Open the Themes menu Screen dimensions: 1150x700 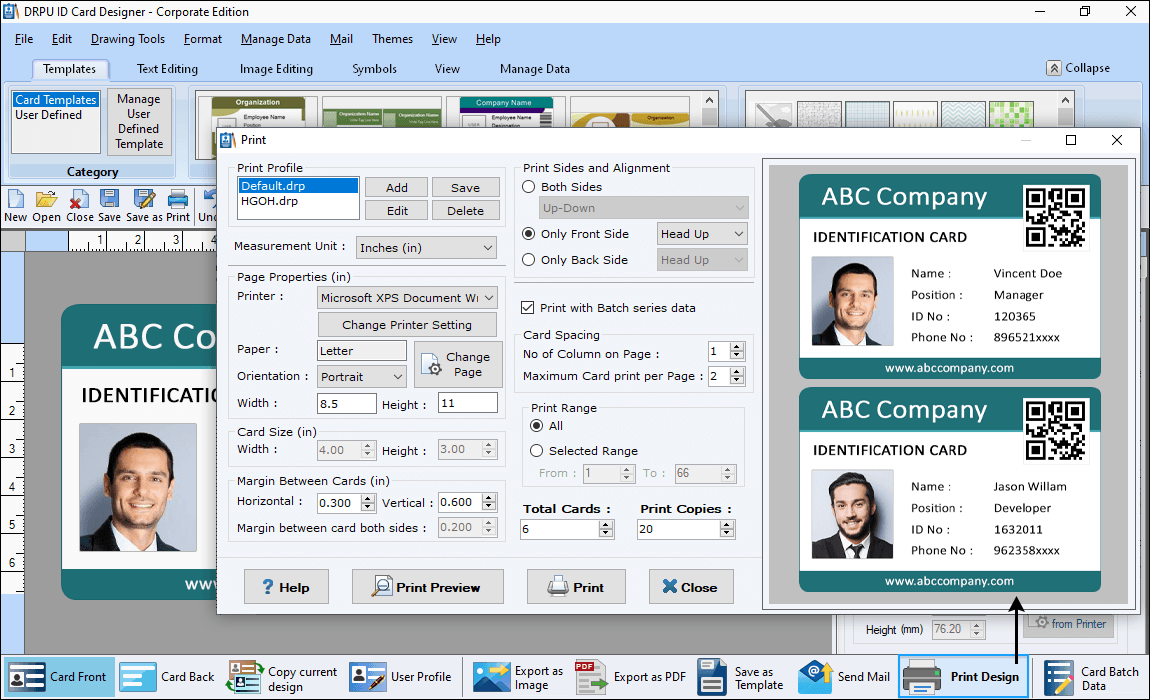(392, 39)
